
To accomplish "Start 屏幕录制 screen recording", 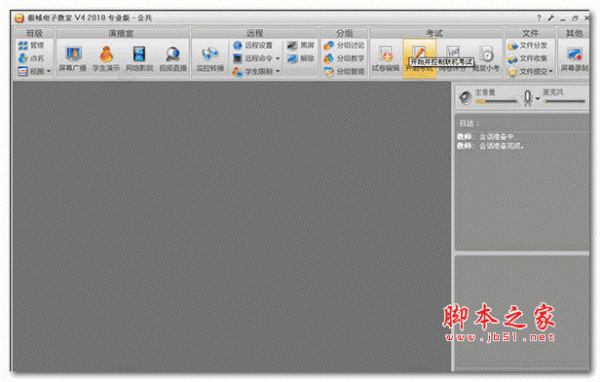I will pos(574,59).
